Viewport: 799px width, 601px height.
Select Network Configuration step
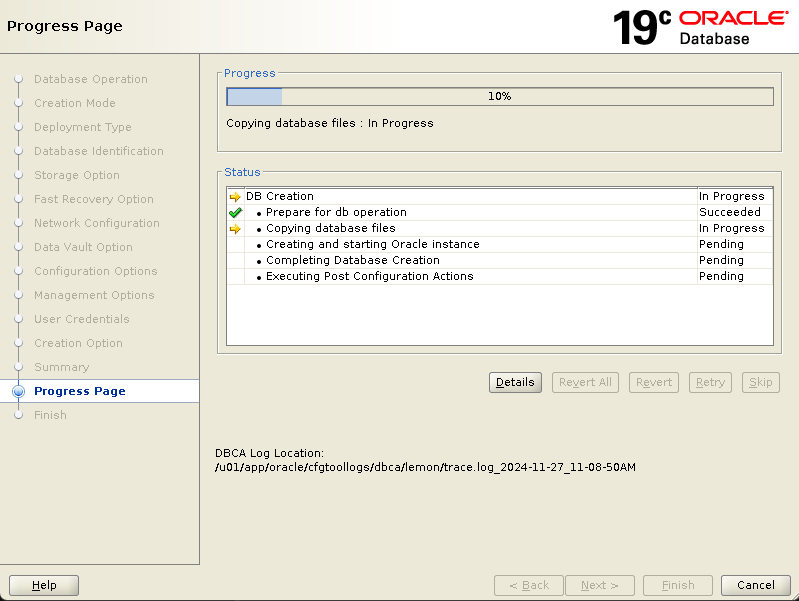[97, 223]
